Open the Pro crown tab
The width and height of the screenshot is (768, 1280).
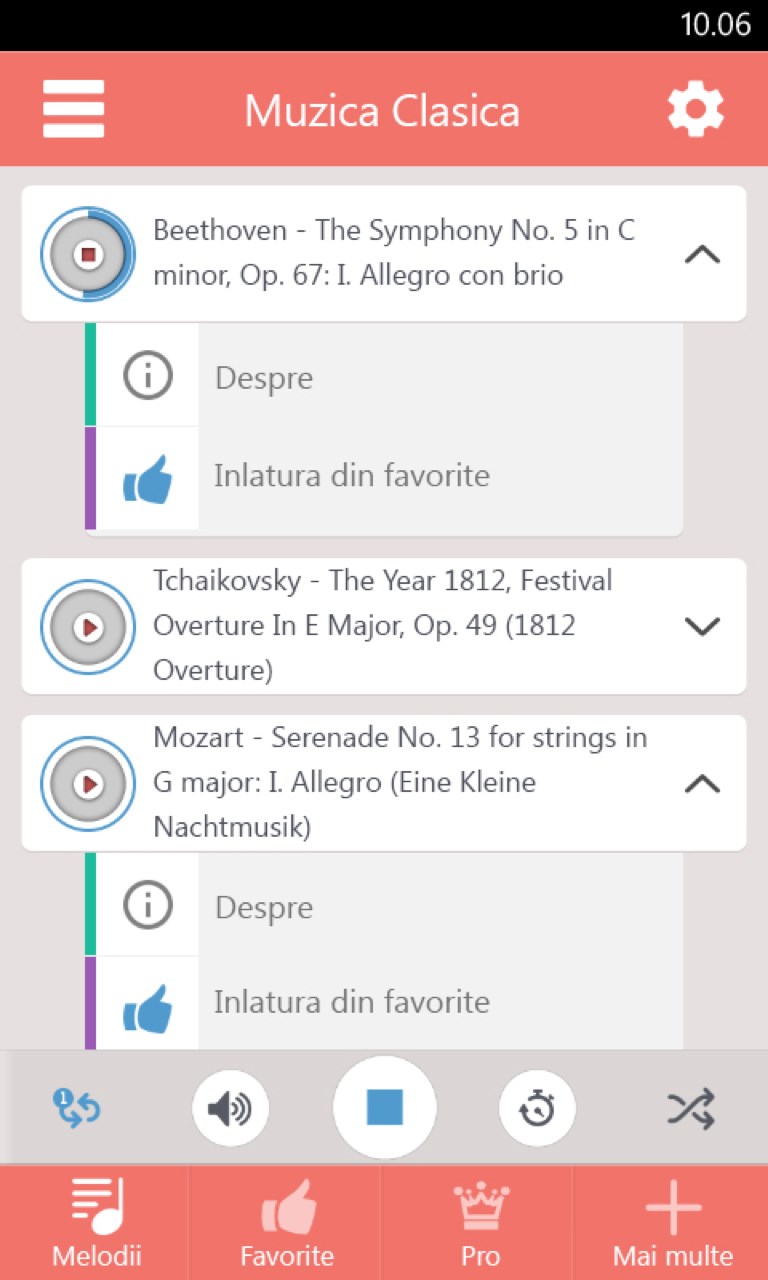(480, 1224)
